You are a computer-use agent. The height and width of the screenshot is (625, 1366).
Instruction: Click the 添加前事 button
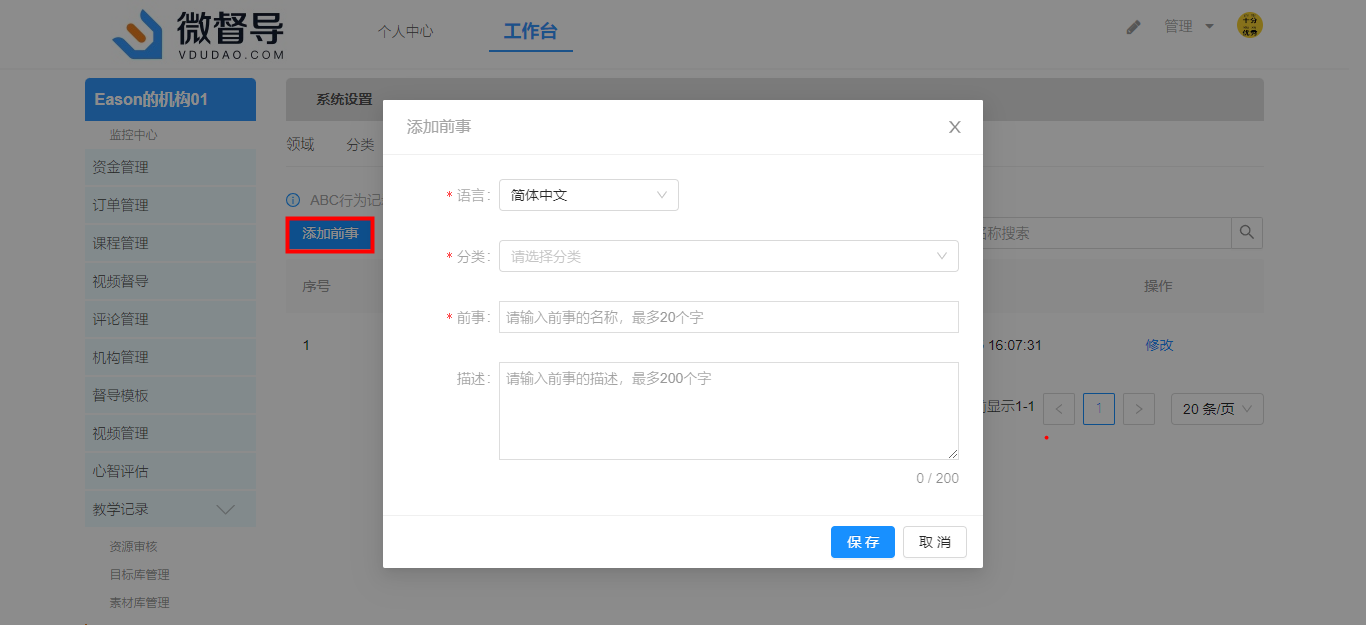(x=330, y=234)
